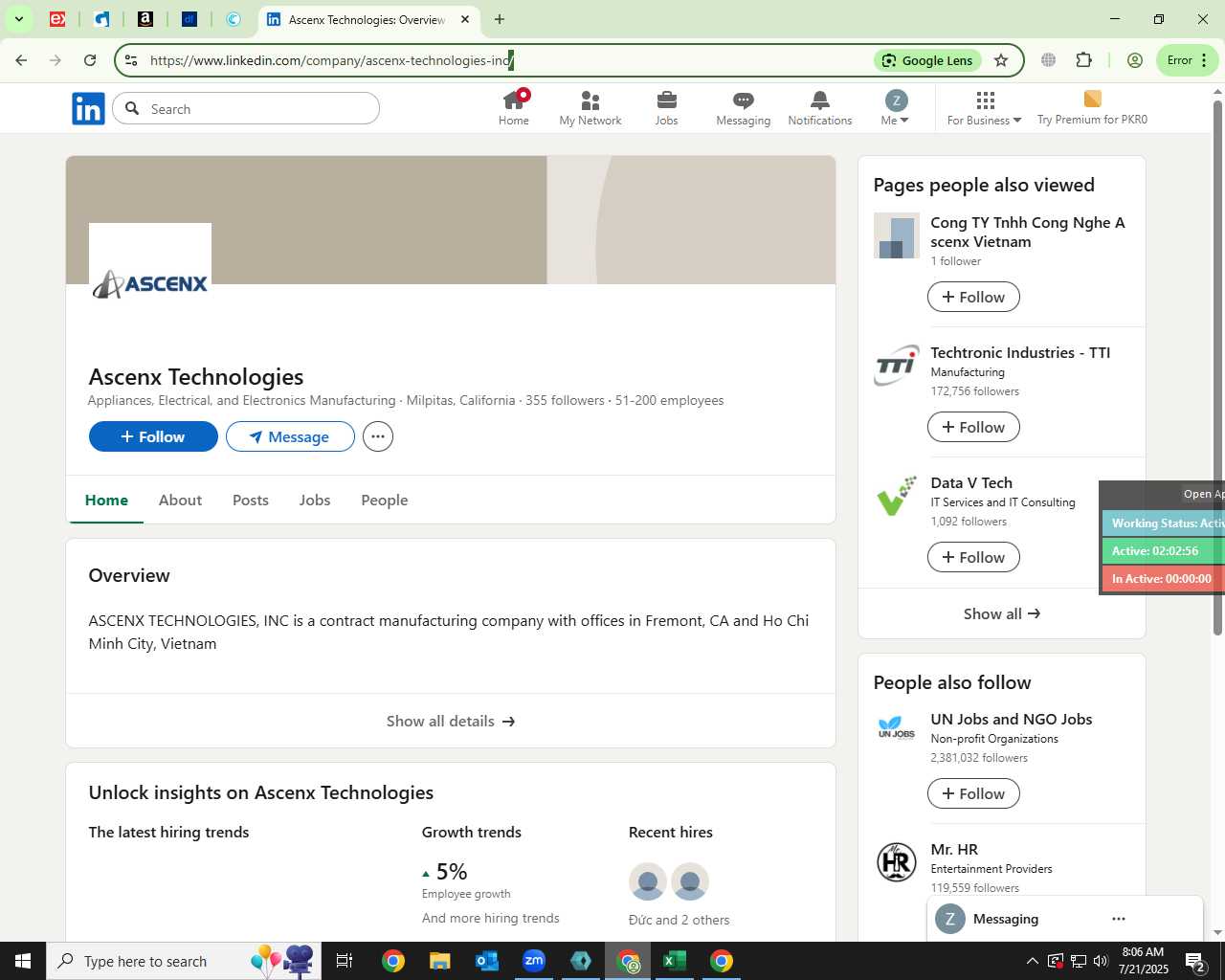
Task: Select the Home company tab
Action: click(x=106, y=500)
